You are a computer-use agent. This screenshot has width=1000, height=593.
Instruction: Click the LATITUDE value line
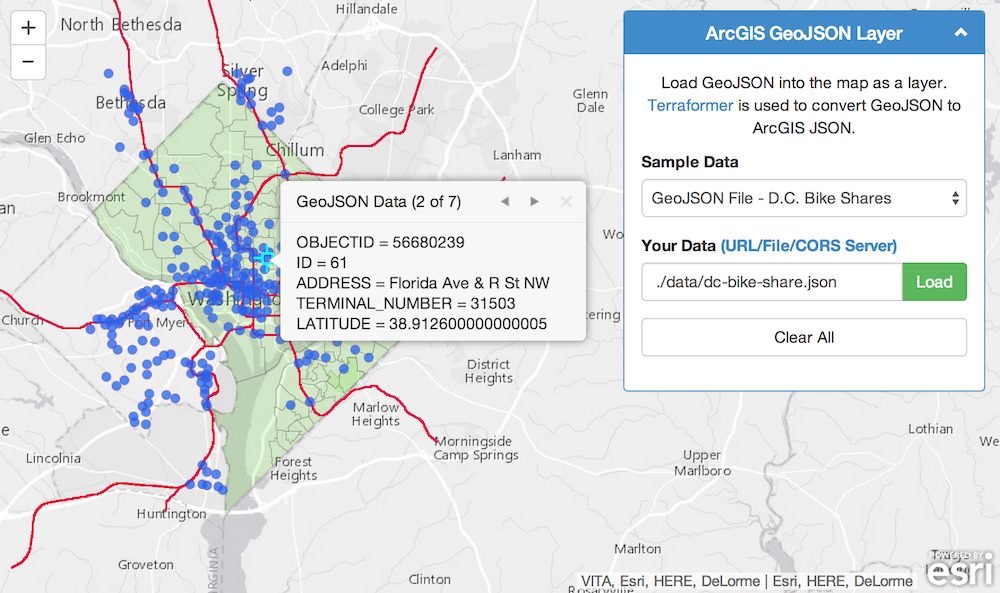point(422,324)
